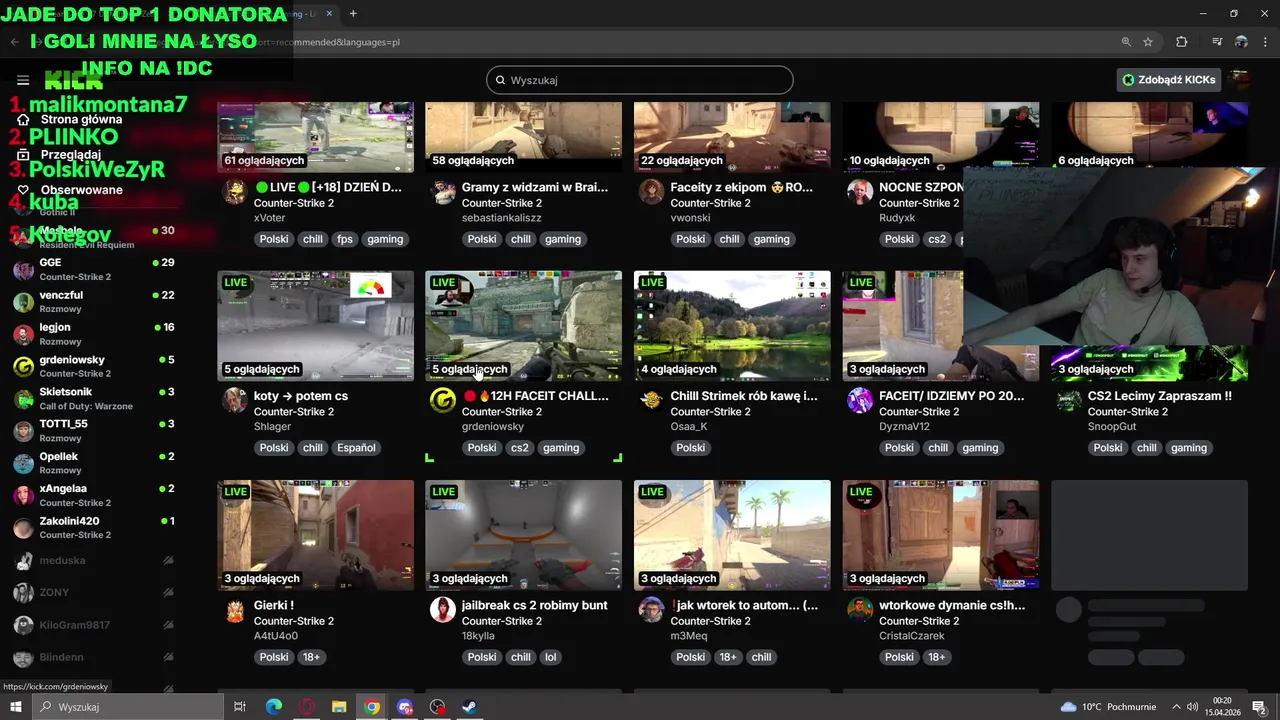Open Chrome profile avatar
Screen dimensions: 1280x720
[x=1241, y=42]
